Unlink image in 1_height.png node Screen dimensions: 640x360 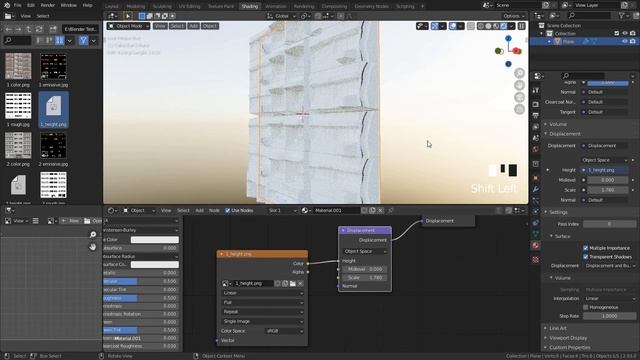[x=300, y=283]
